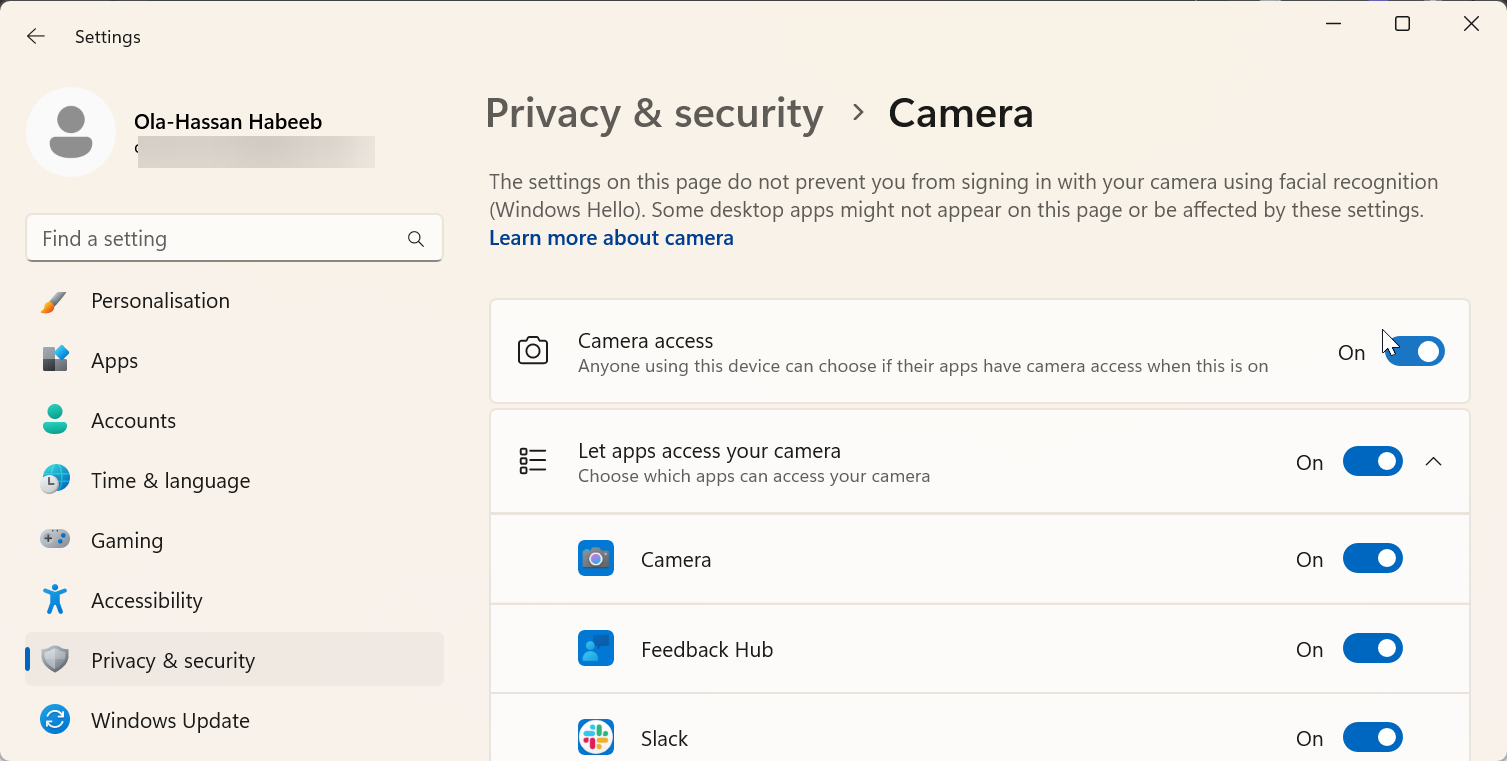This screenshot has width=1507, height=761.
Task: Click the Feedback Hub app icon
Action: pyautogui.click(x=596, y=649)
